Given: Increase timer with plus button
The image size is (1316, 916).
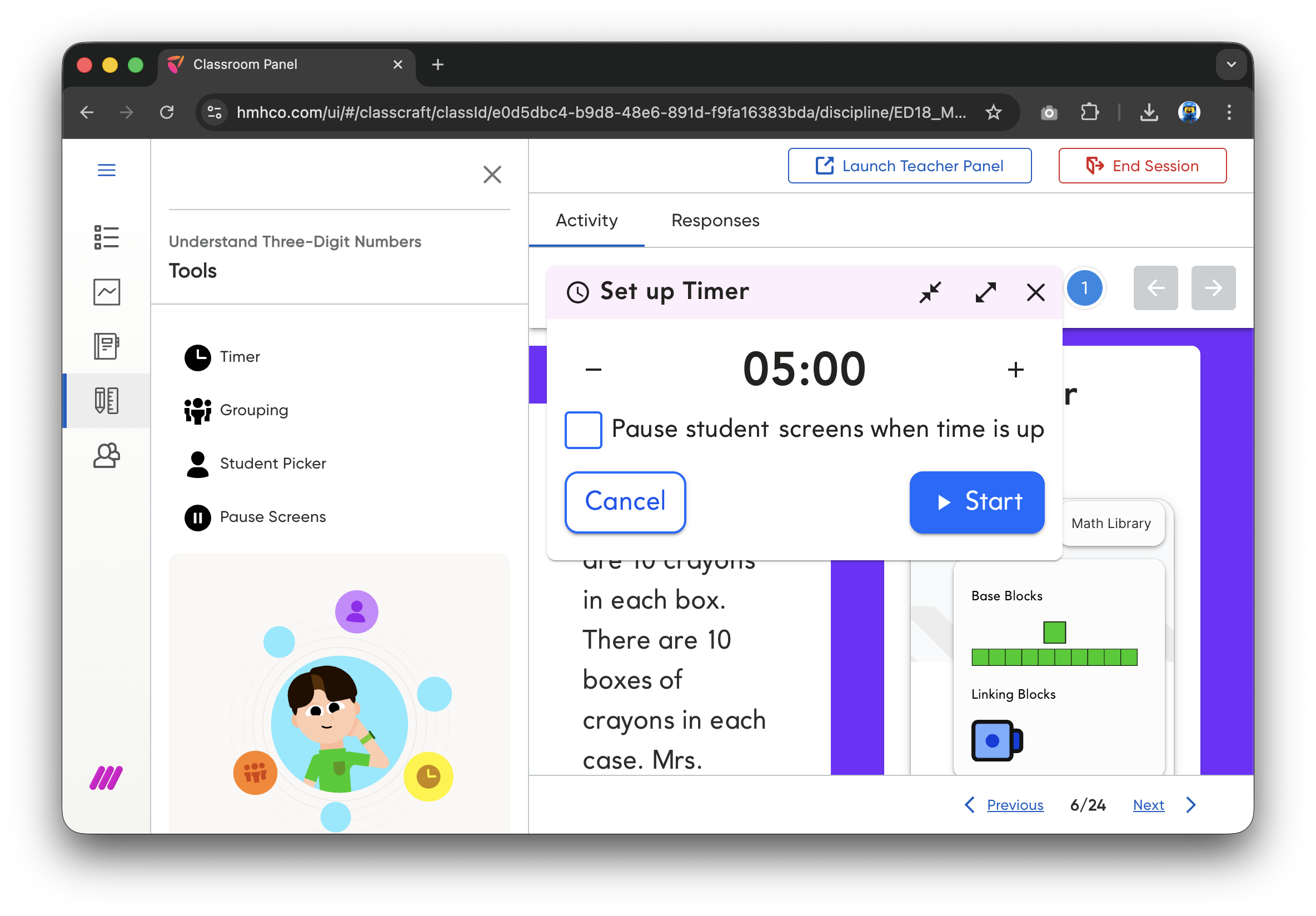Looking at the screenshot, I should coord(1015,370).
